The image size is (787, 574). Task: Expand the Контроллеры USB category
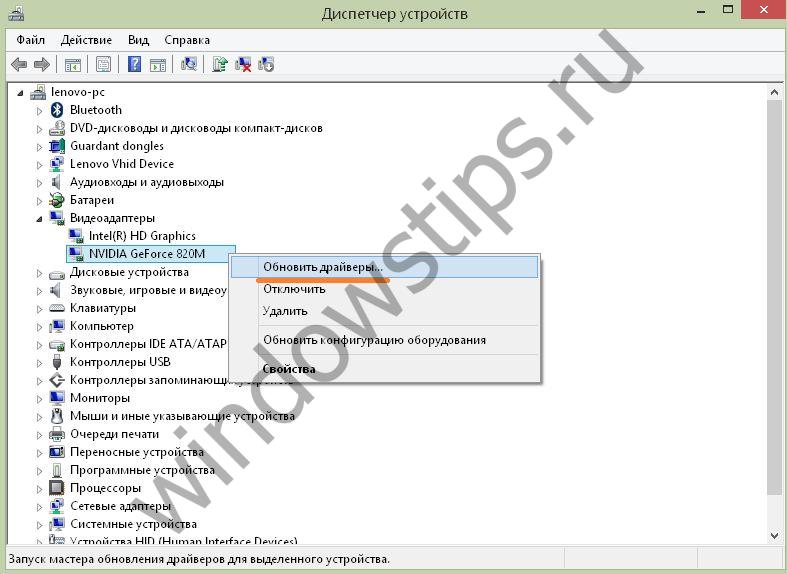coord(39,363)
